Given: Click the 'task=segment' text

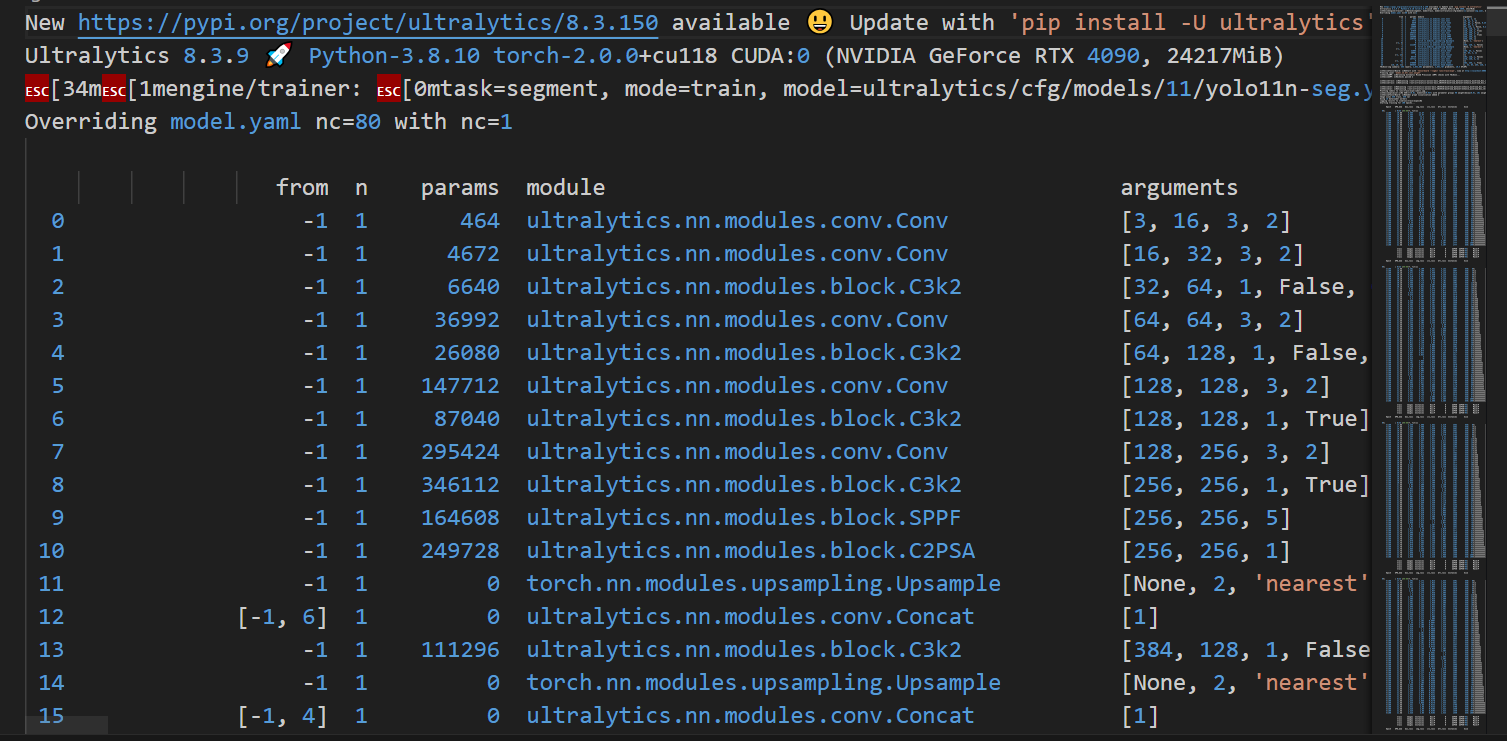Looking at the screenshot, I should point(520,89).
